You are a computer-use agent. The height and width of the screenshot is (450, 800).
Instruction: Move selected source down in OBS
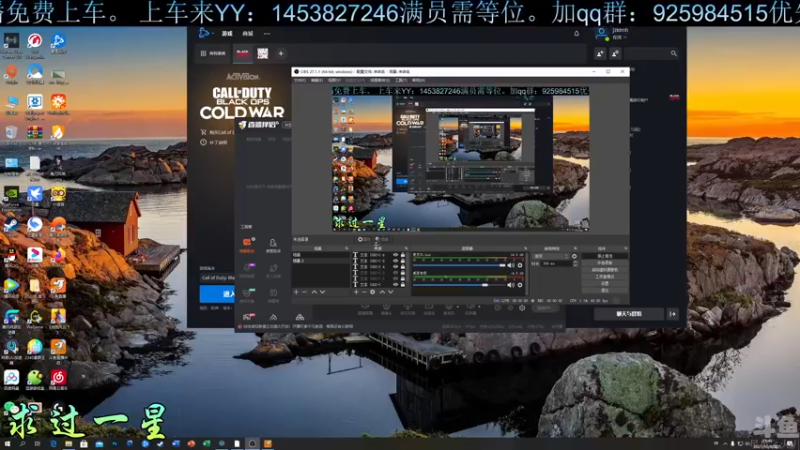[x=391, y=292]
